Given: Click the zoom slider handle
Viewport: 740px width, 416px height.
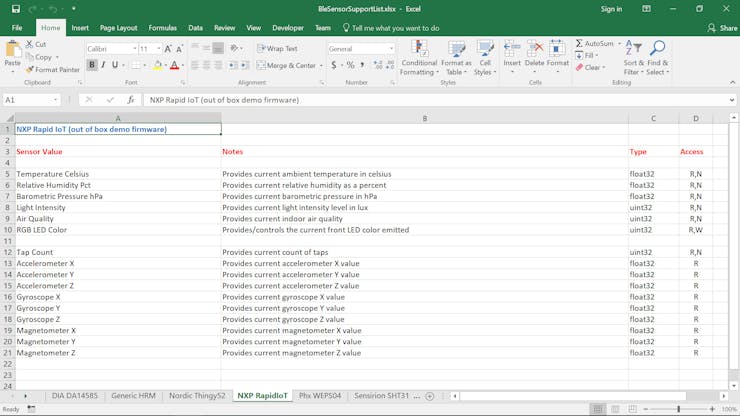Looking at the screenshot, I should (678, 409).
